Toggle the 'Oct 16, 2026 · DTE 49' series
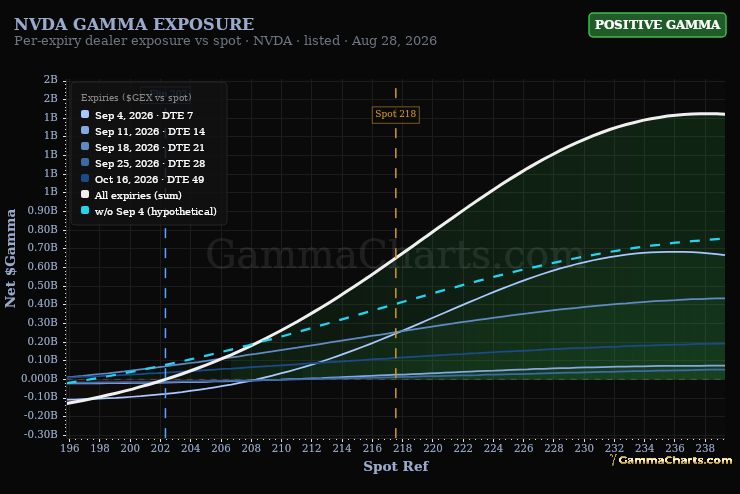Viewport: 740px width, 494px height. coord(150,180)
